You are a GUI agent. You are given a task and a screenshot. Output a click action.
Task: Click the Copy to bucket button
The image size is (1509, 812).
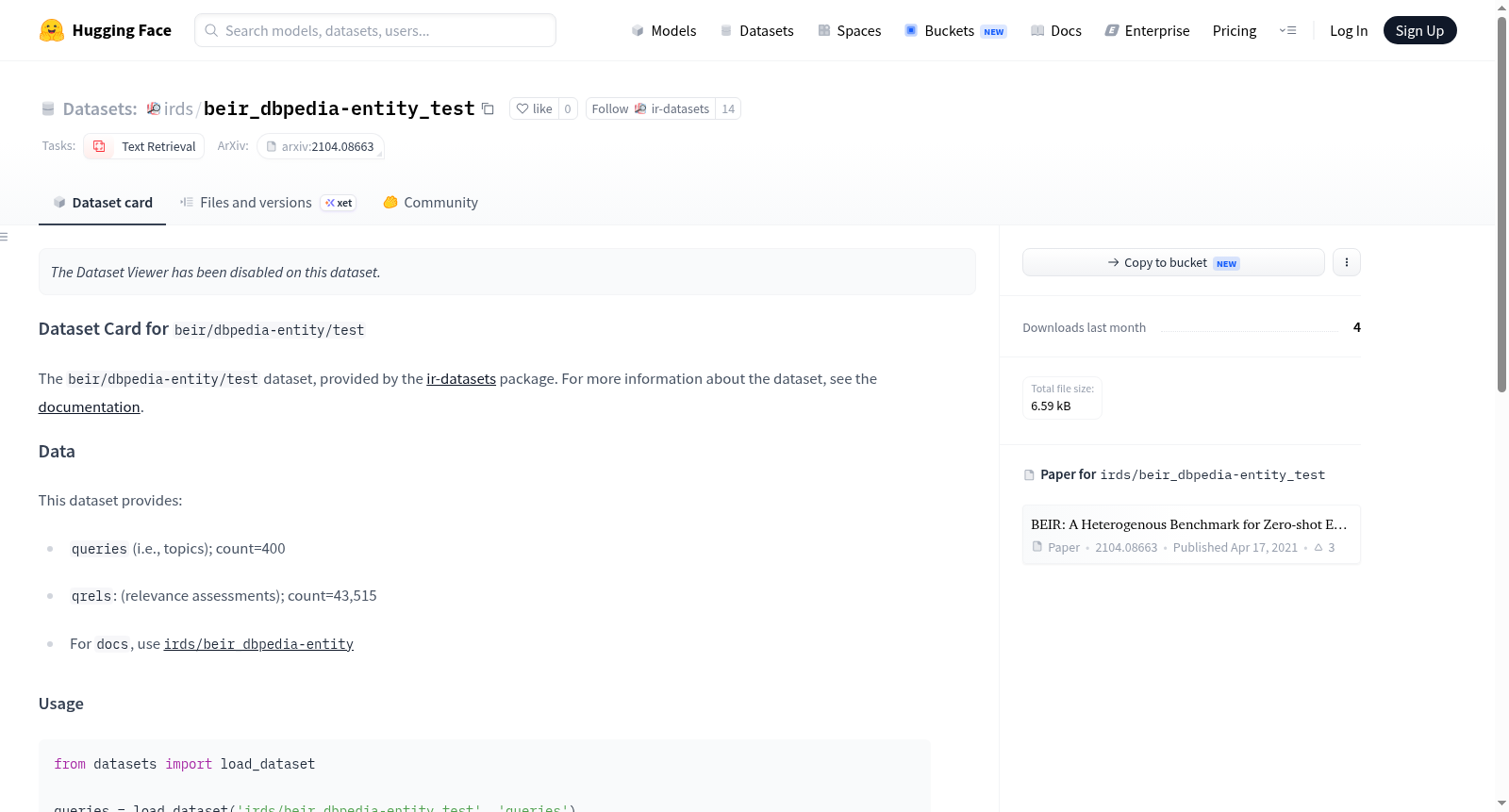pyautogui.click(x=1173, y=262)
